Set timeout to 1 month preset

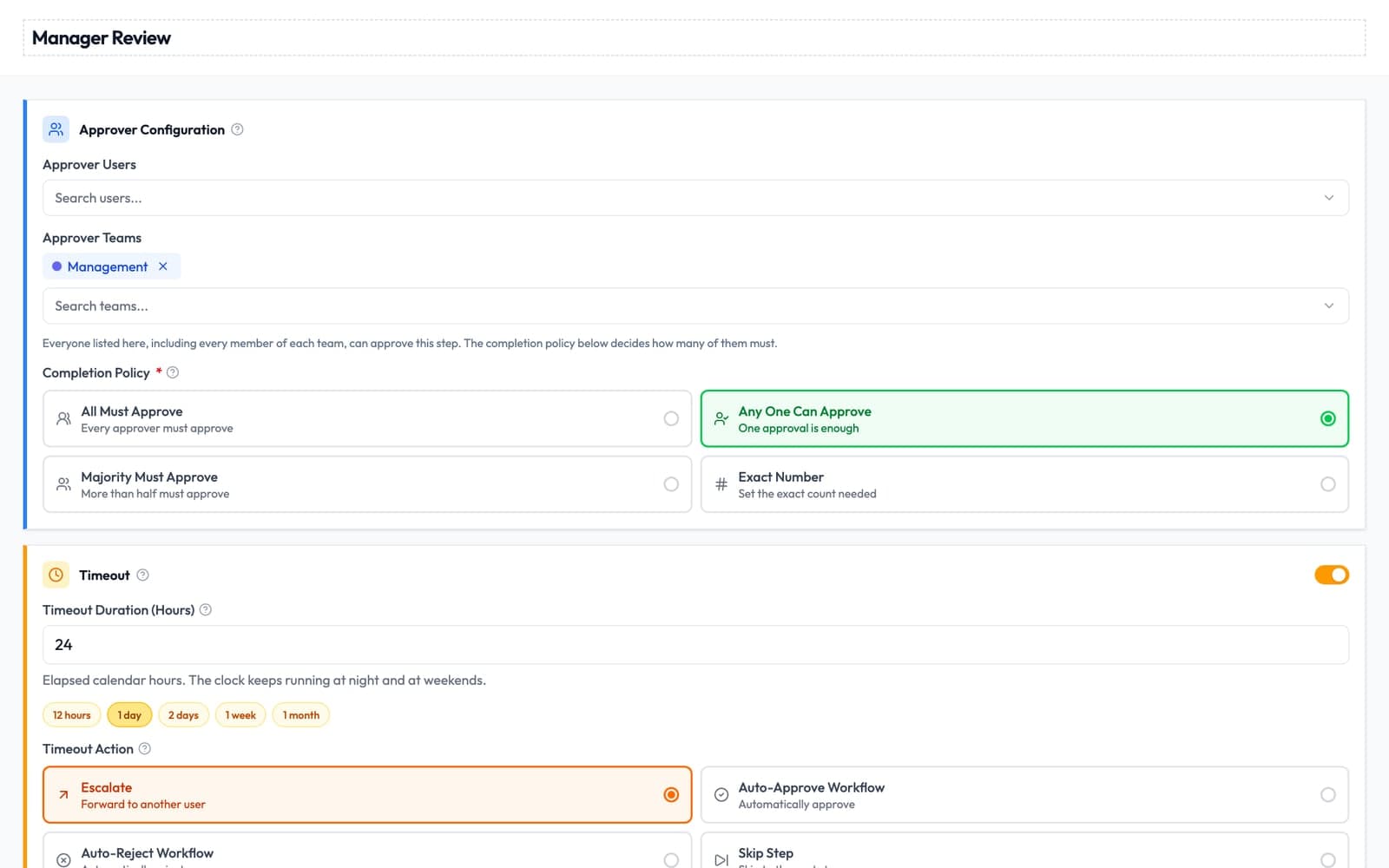pyautogui.click(x=301, y=715)
